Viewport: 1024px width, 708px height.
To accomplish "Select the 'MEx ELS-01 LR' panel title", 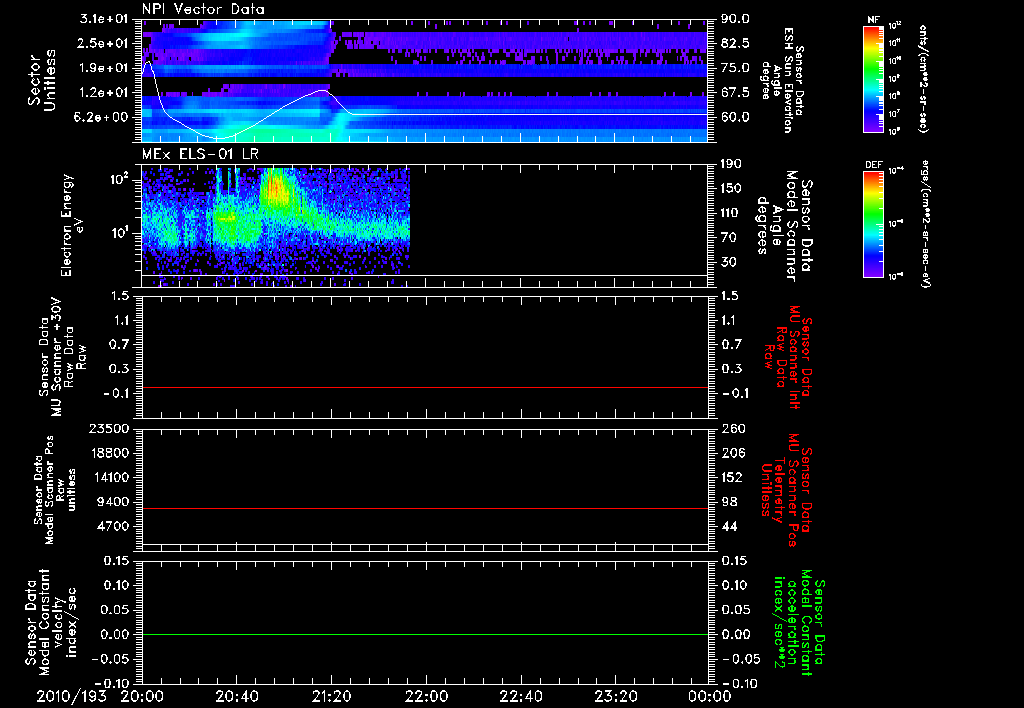I will 200,154.
